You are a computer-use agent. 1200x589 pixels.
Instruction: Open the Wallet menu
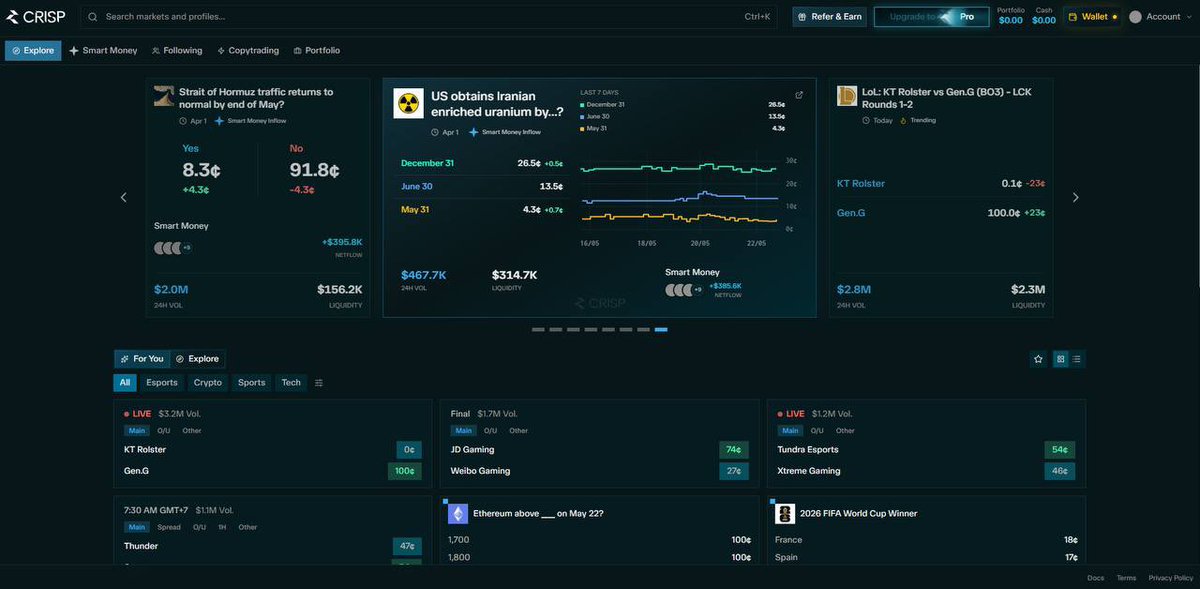point(1092,17)
